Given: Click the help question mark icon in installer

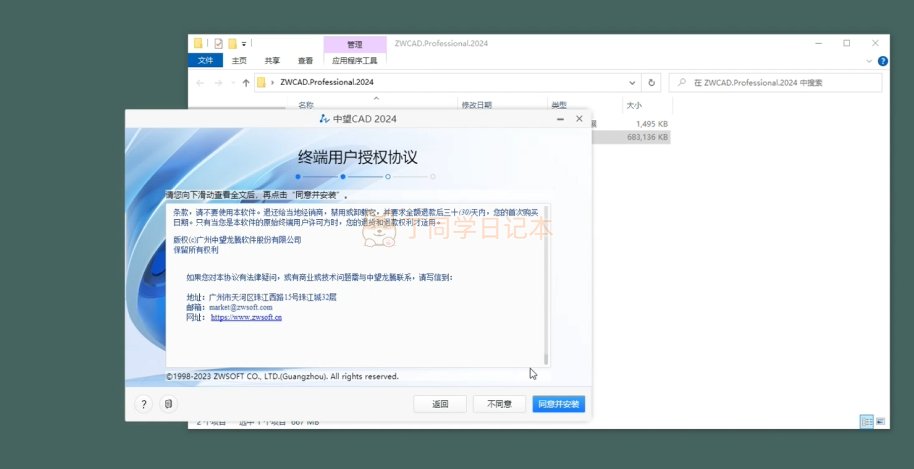Looking at the screenshot, I should (143, 404).
